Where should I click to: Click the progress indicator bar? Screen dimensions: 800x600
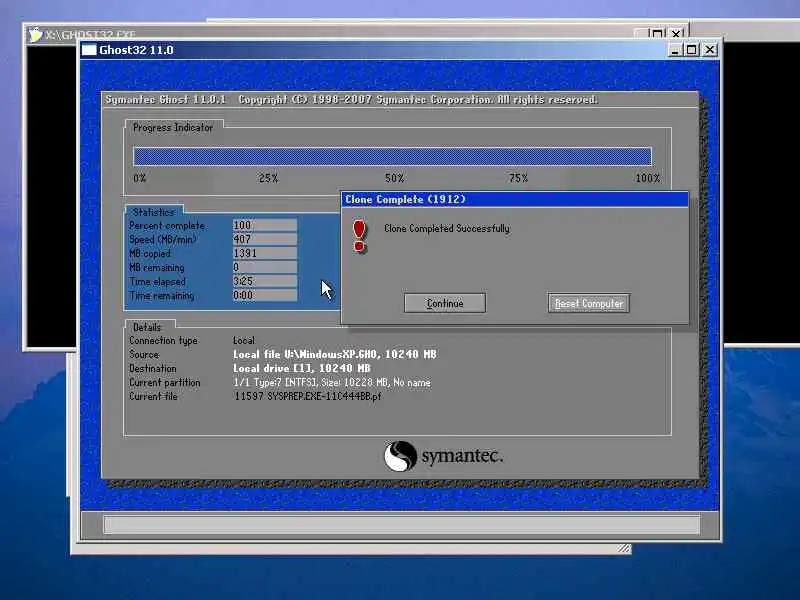coord(392,156)
